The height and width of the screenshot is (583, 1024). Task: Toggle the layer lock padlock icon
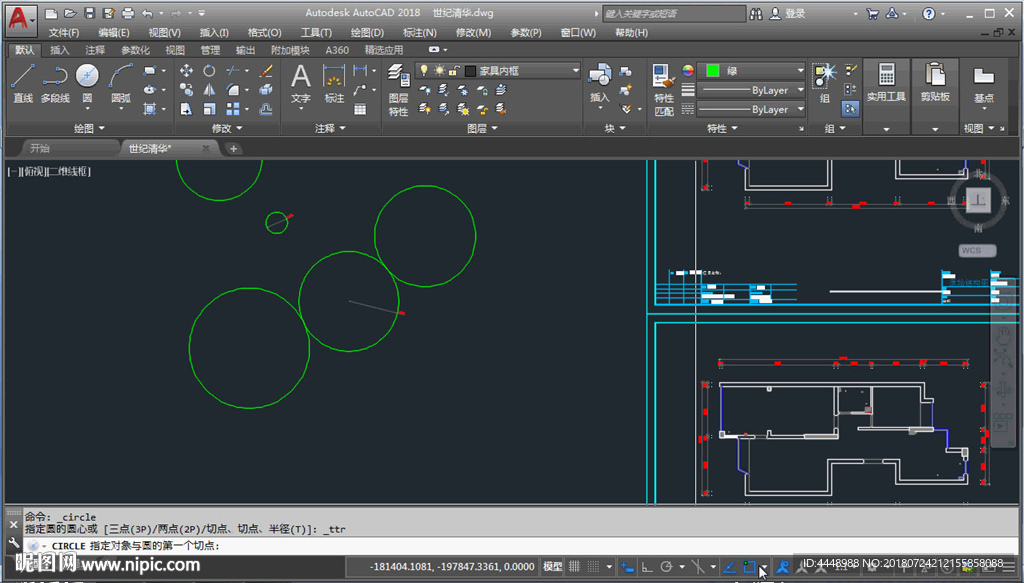tap(454, 71)
